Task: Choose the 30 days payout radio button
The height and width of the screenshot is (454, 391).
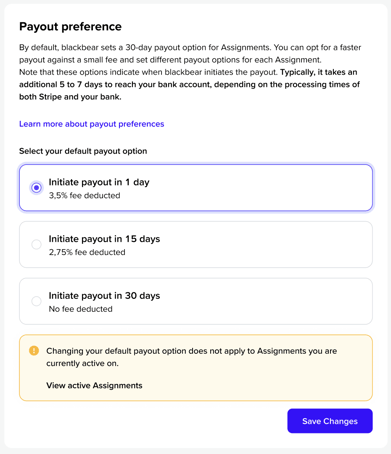Action: click(x=36, y=301)
